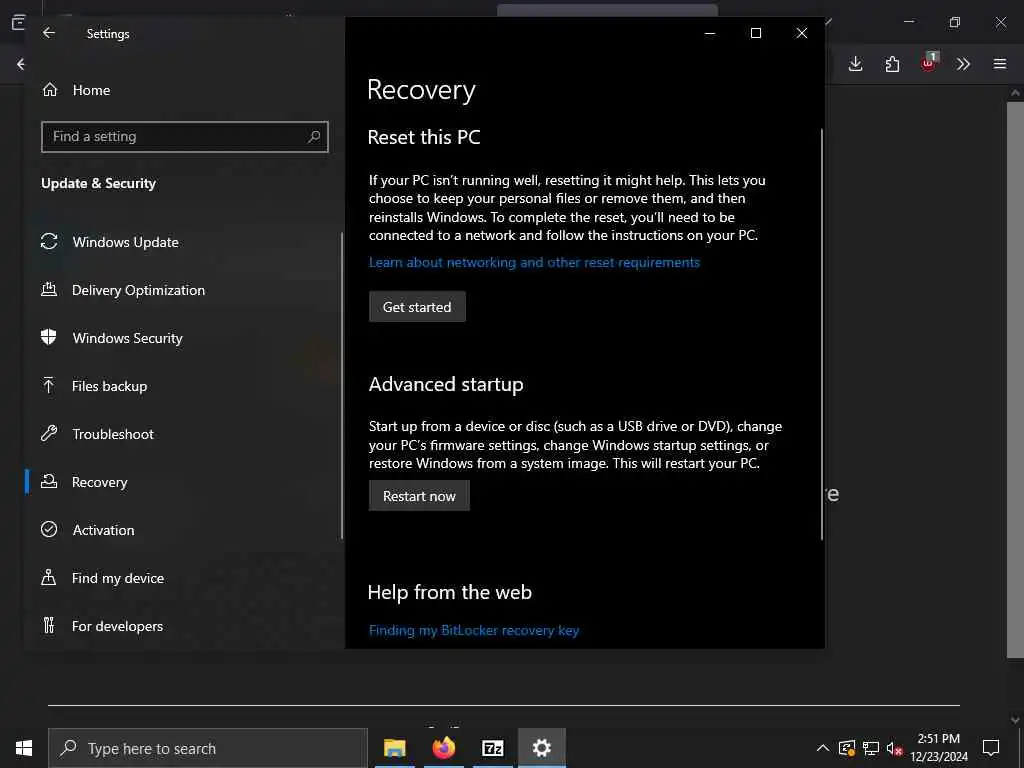Open Finding my BitLocker recovery key link
1024x768 pixels.
pos(474,630)
